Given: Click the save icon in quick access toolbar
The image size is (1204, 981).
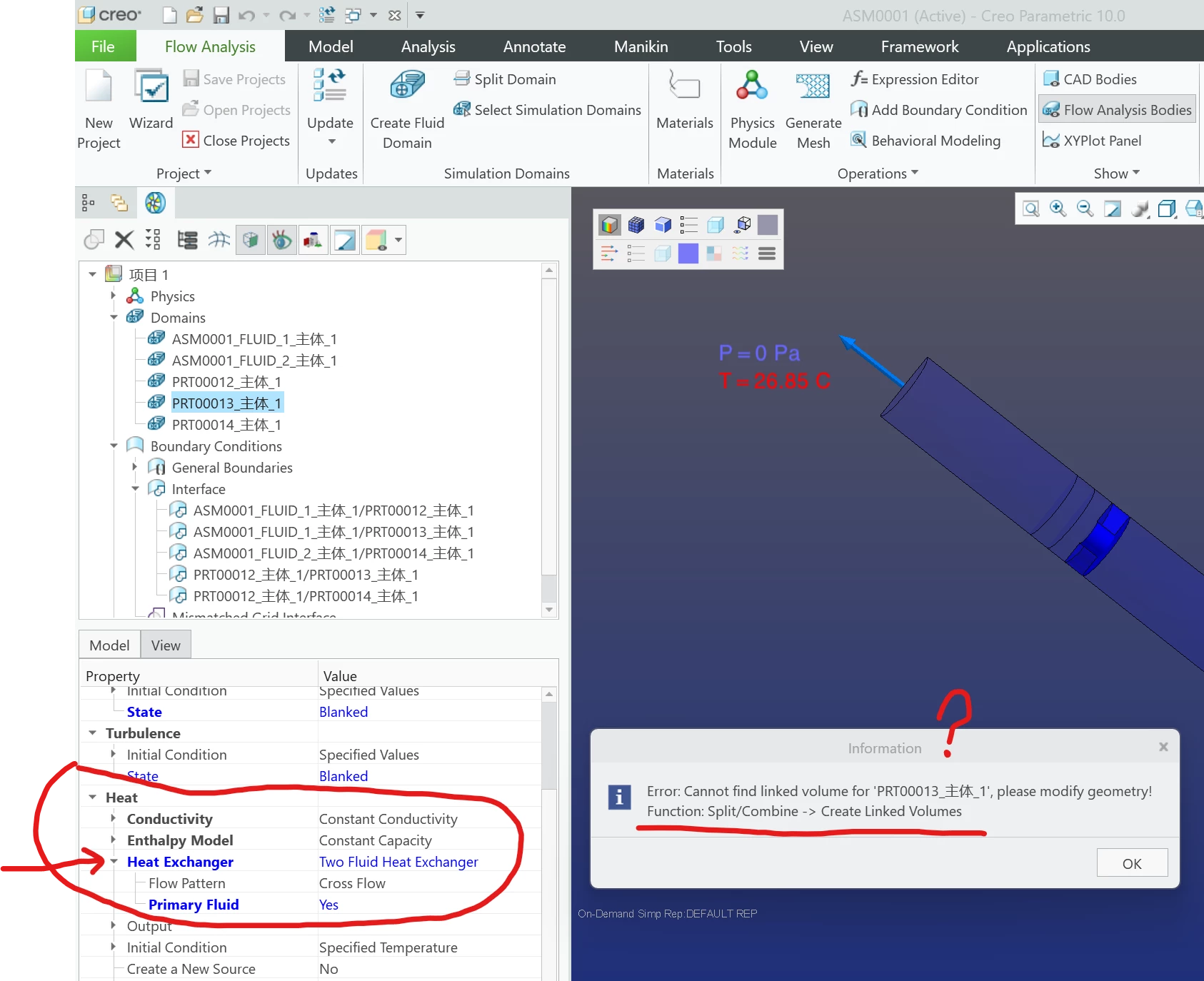Looking at the screenshot, I should pos(221,15).
